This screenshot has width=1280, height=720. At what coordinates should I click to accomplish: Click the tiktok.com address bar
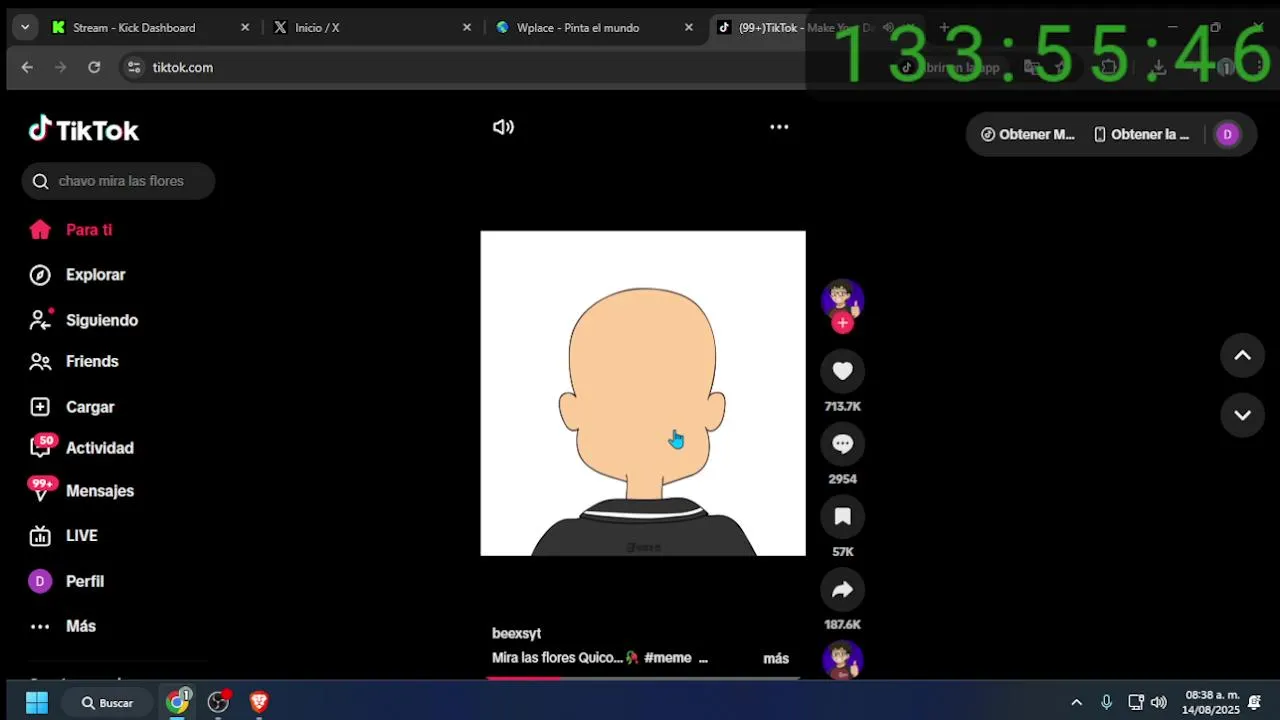(x=182, y=67)
